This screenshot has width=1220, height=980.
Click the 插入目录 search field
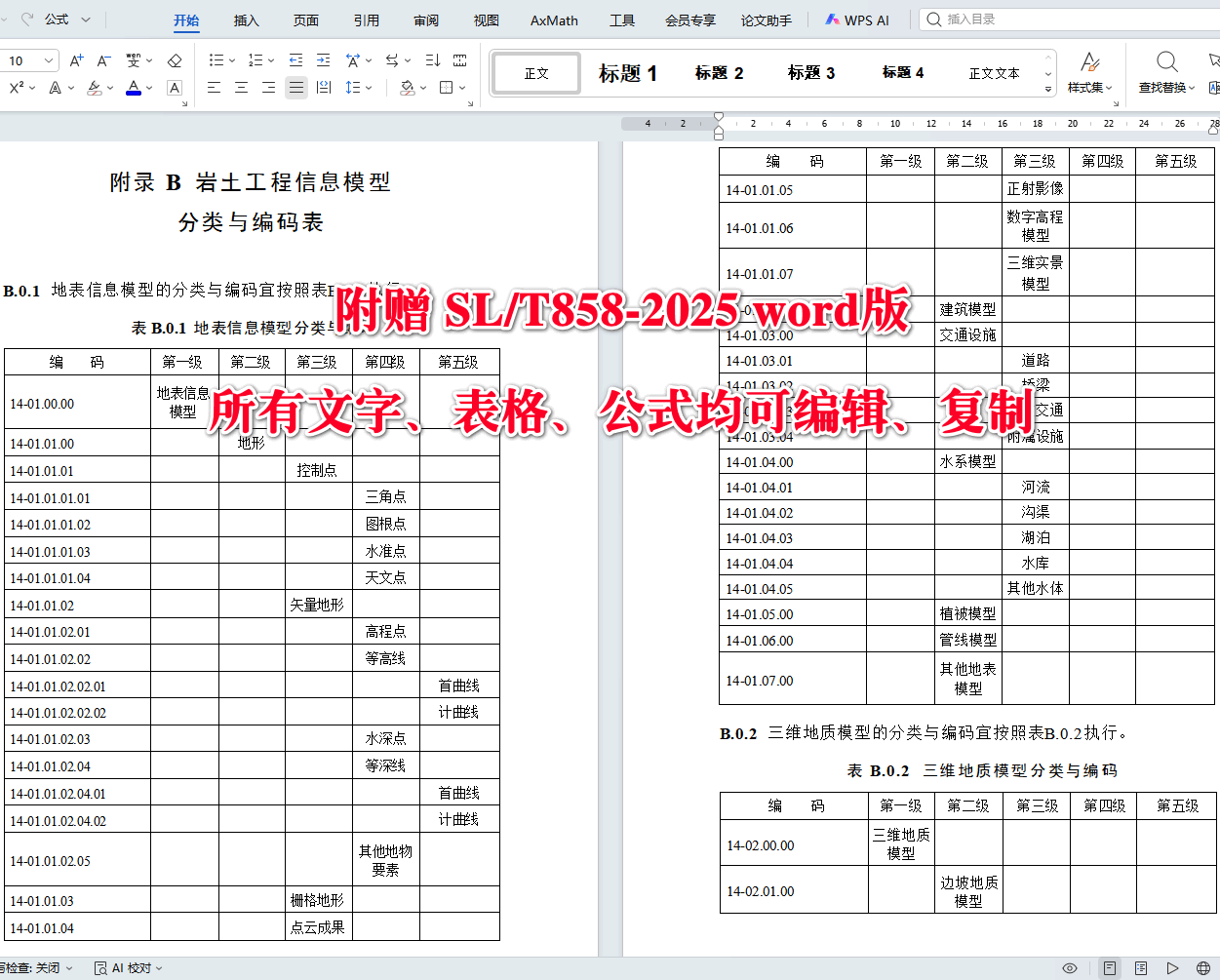tap(1069, 20)
